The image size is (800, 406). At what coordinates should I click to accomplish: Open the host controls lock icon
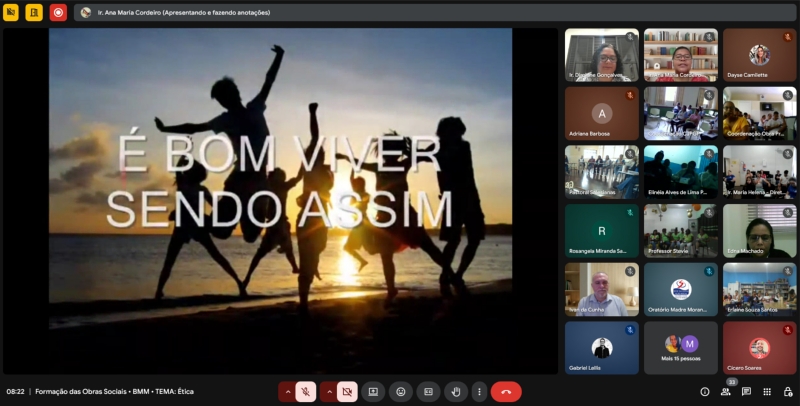(788, 392)
